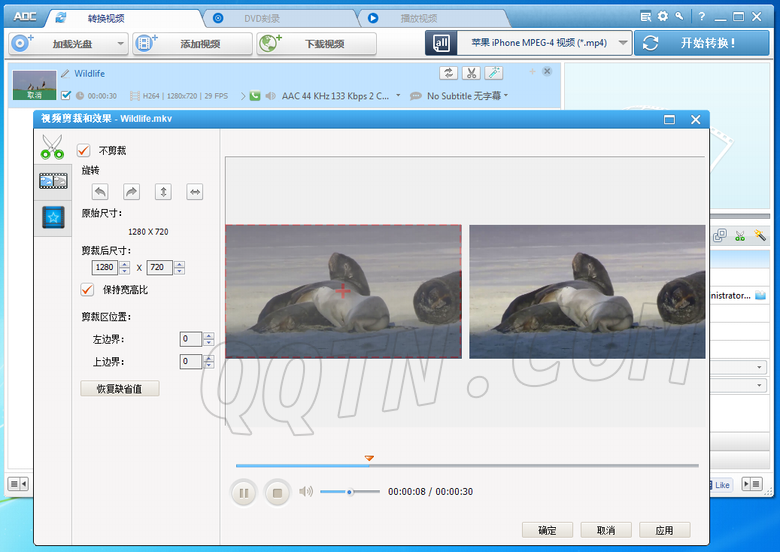Screen dimensions: 780x552
Task: Uncheck 保持宽高比 keep aspect ratio
Action: click(87, 289)
